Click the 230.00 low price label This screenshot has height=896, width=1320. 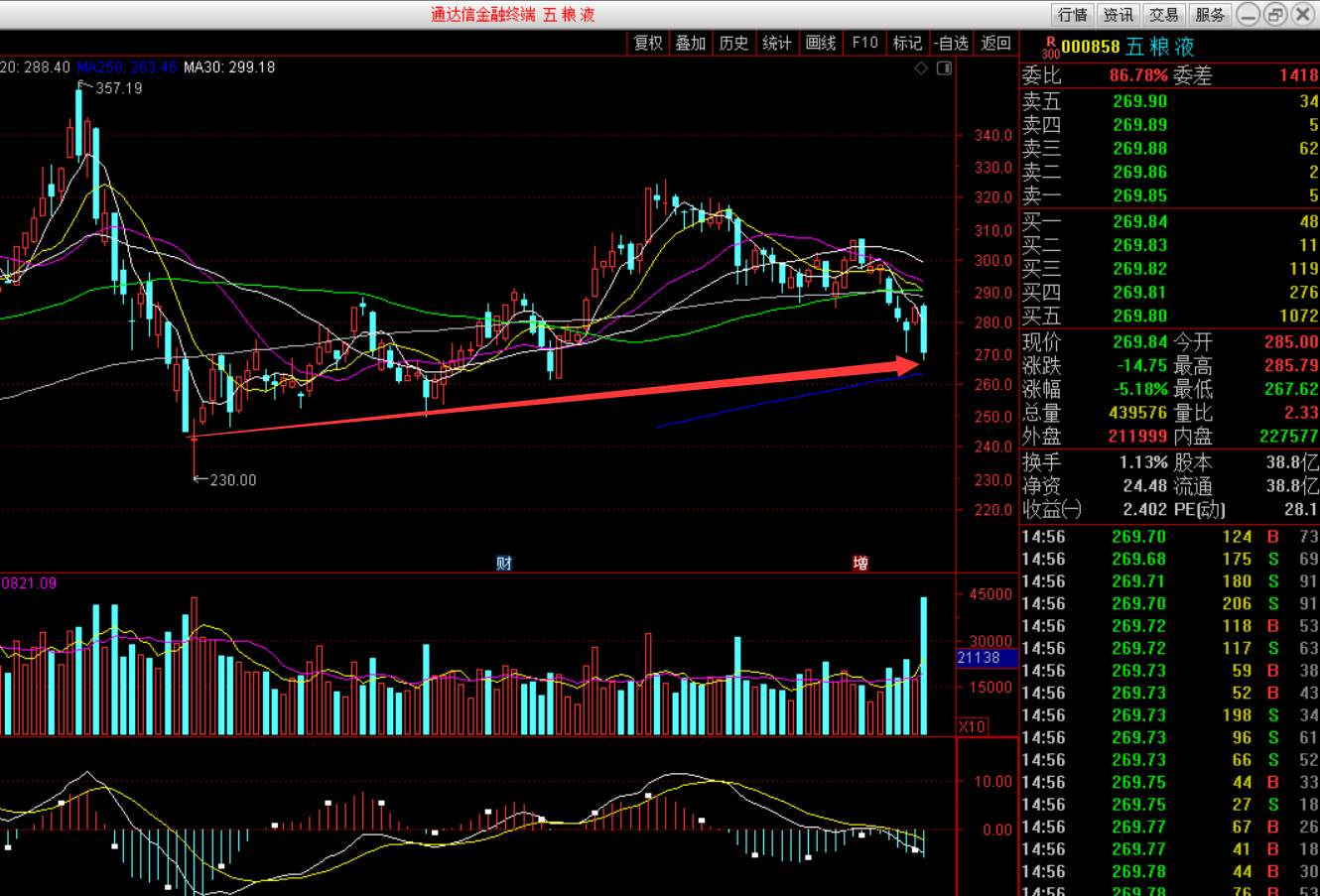(233, 480)
